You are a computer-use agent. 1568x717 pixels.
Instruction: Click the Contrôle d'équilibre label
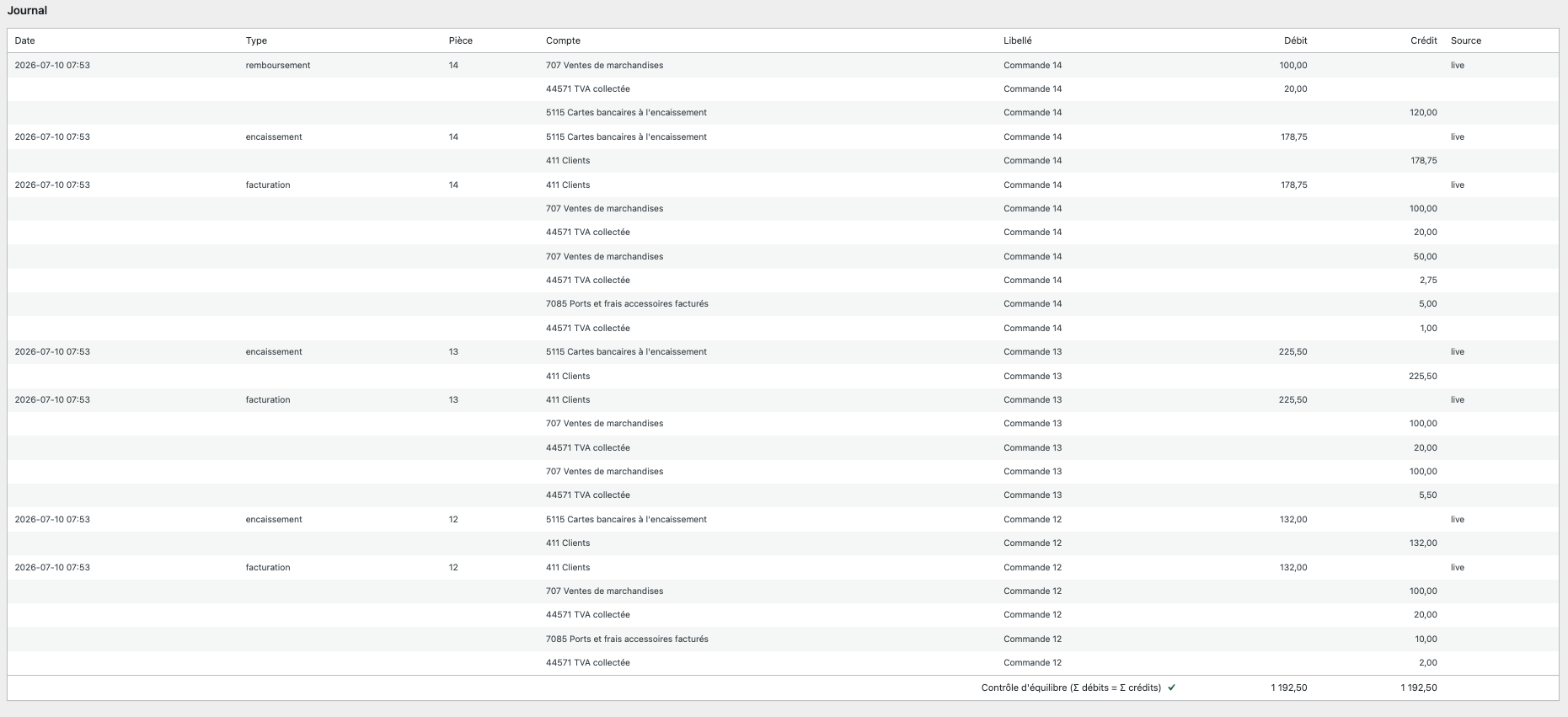(1071, 688)
